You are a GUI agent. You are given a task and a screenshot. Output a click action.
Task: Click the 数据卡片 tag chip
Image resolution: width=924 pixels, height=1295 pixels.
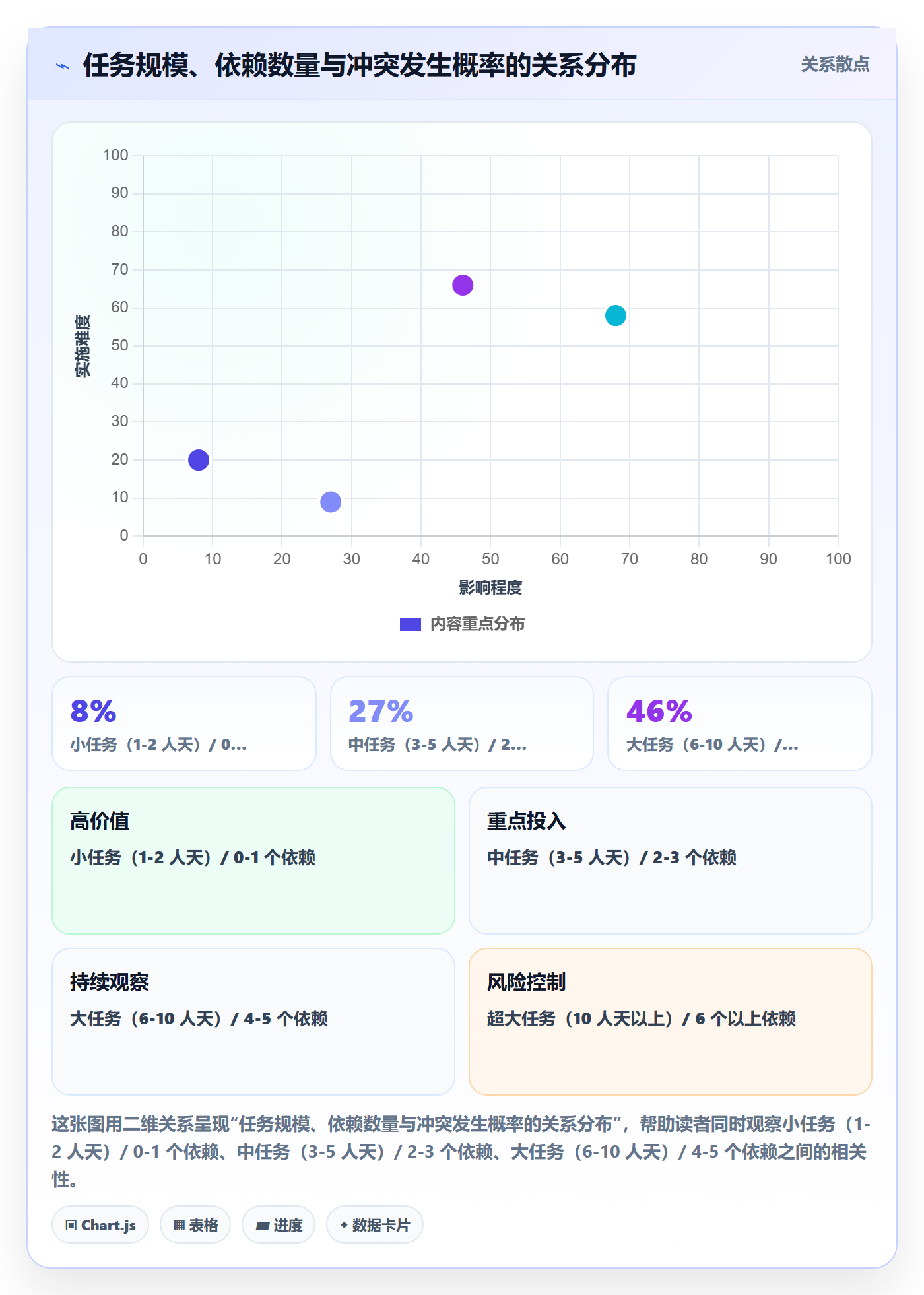tap(375, 1225)
